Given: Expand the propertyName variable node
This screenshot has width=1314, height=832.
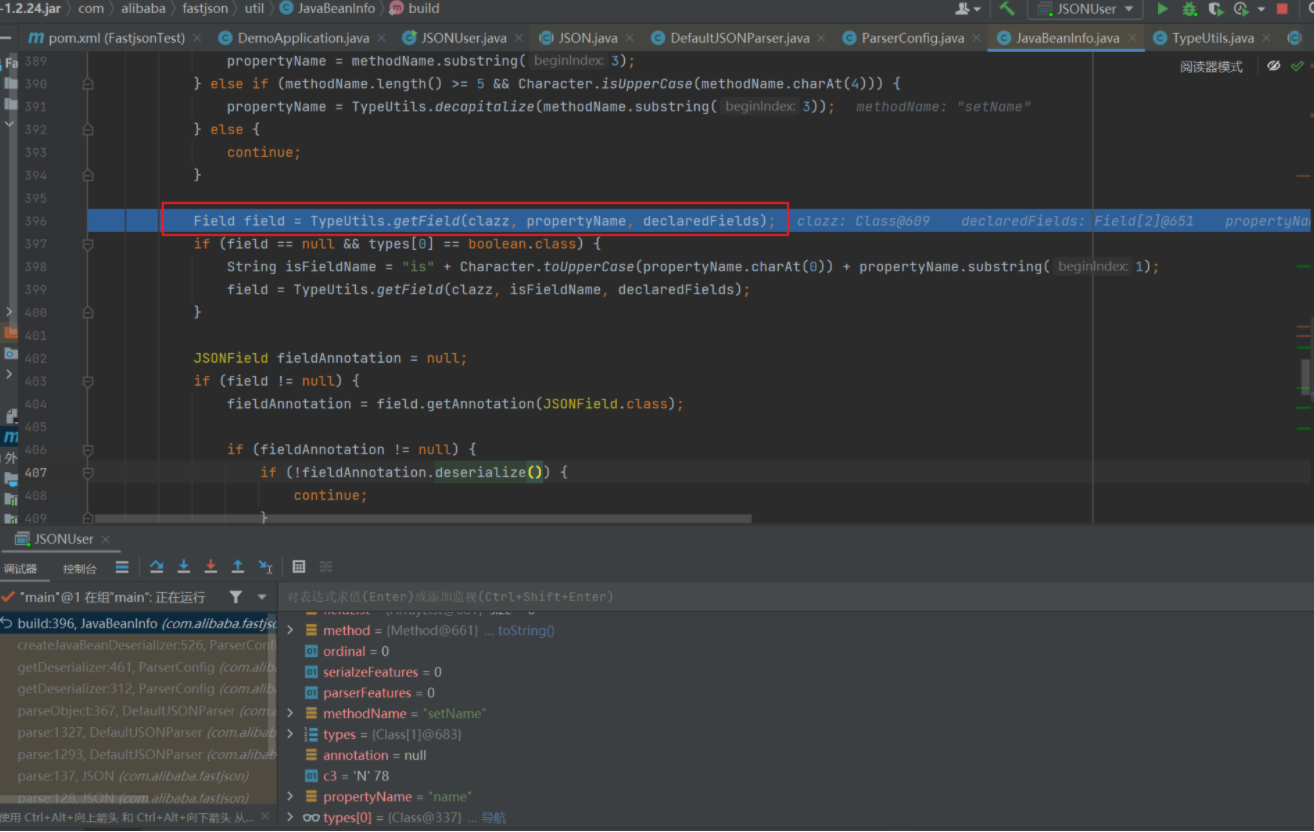Looking at the screenshot, I should (291, 796).
